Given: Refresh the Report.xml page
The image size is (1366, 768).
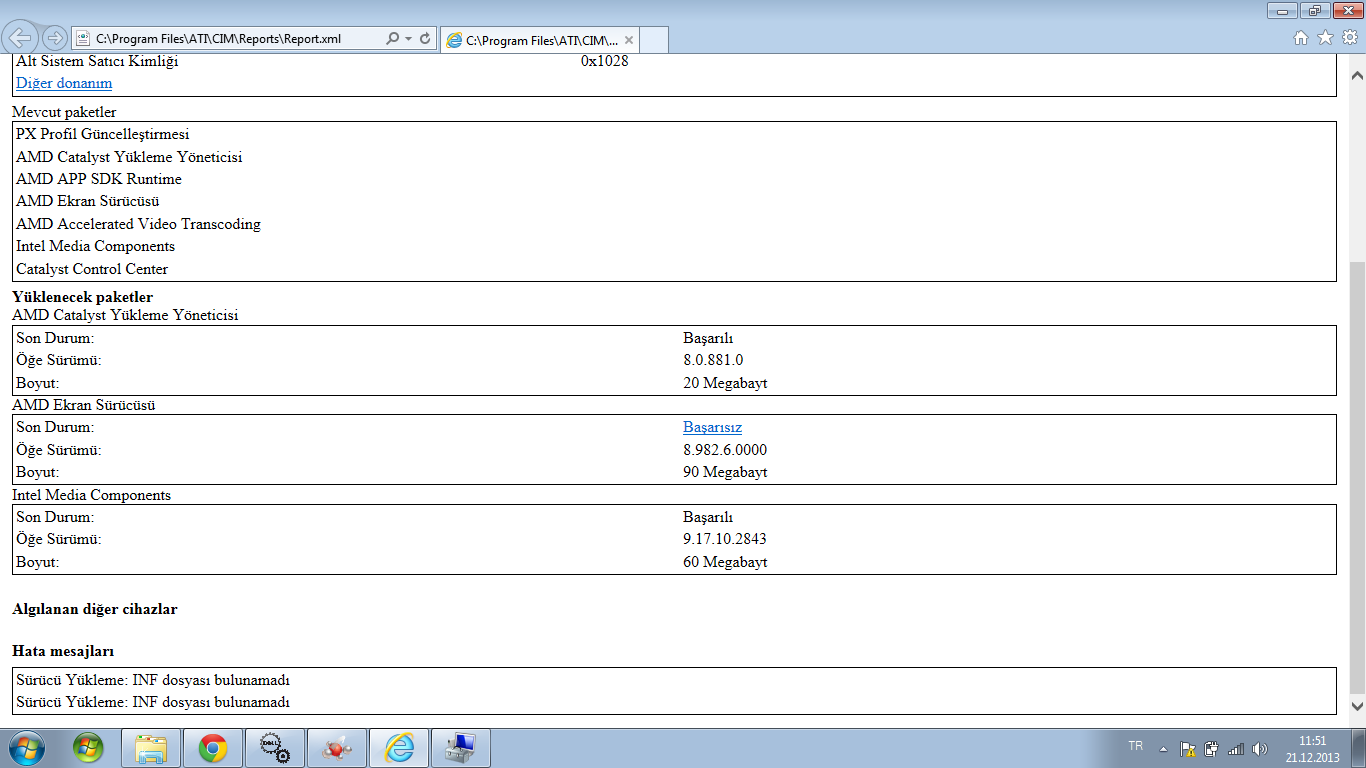Looking at the screenshot, I should tap(425, 39).
